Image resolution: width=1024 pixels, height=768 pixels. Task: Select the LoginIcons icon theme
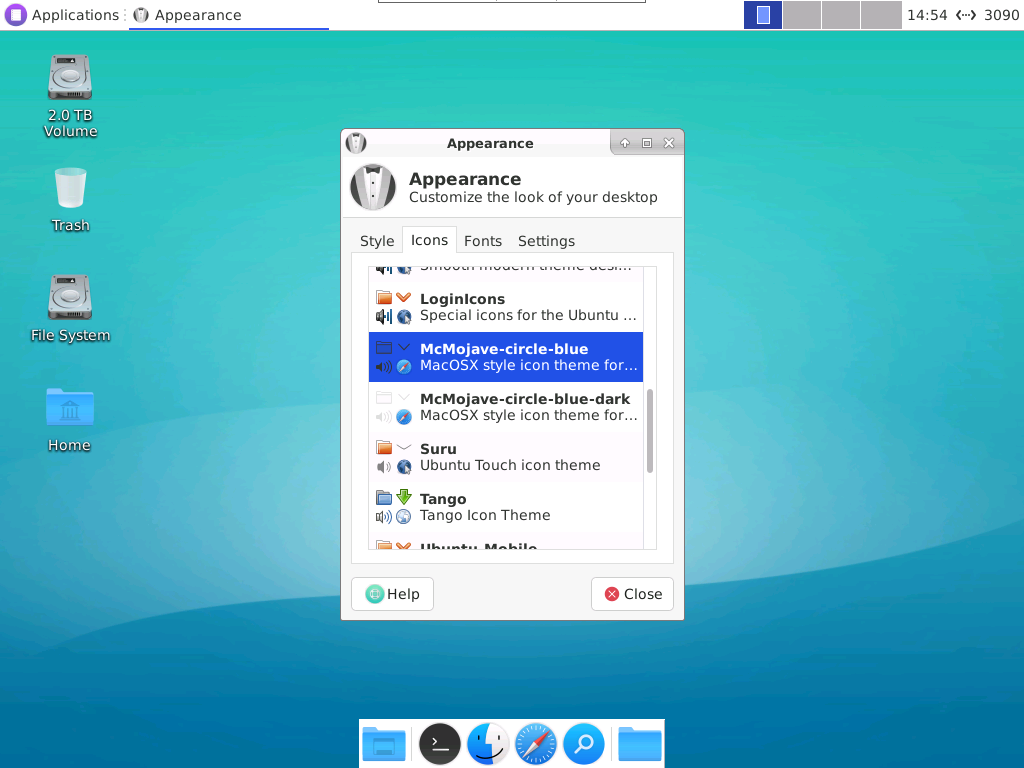(505, 307)
